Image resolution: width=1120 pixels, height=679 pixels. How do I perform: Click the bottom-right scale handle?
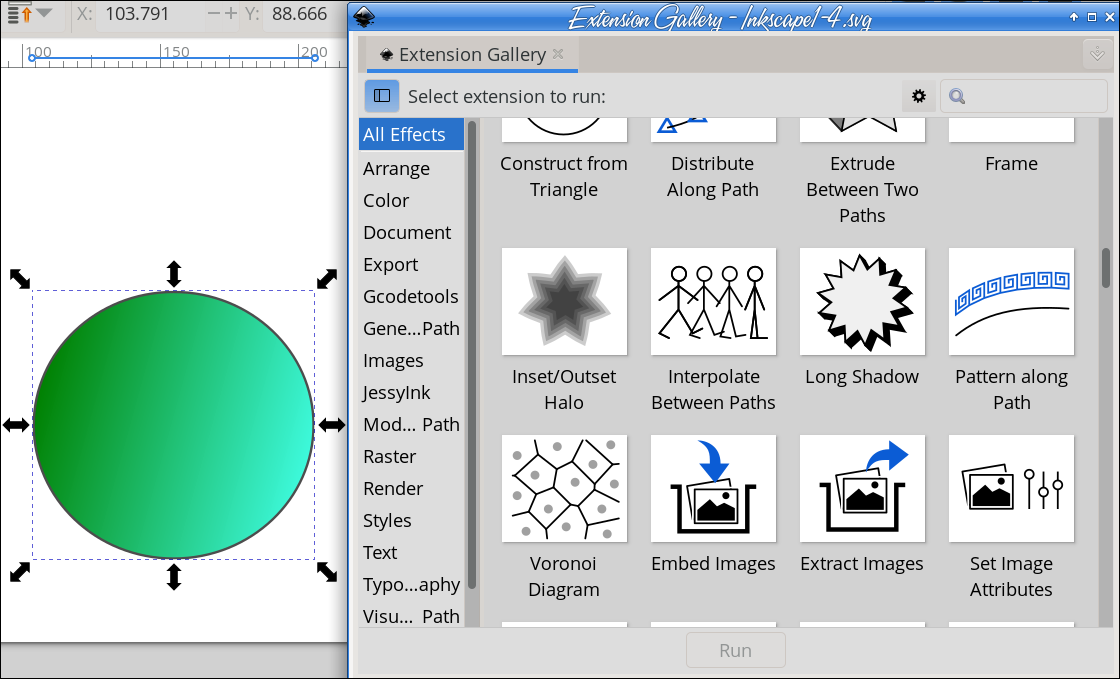point(327,572)
